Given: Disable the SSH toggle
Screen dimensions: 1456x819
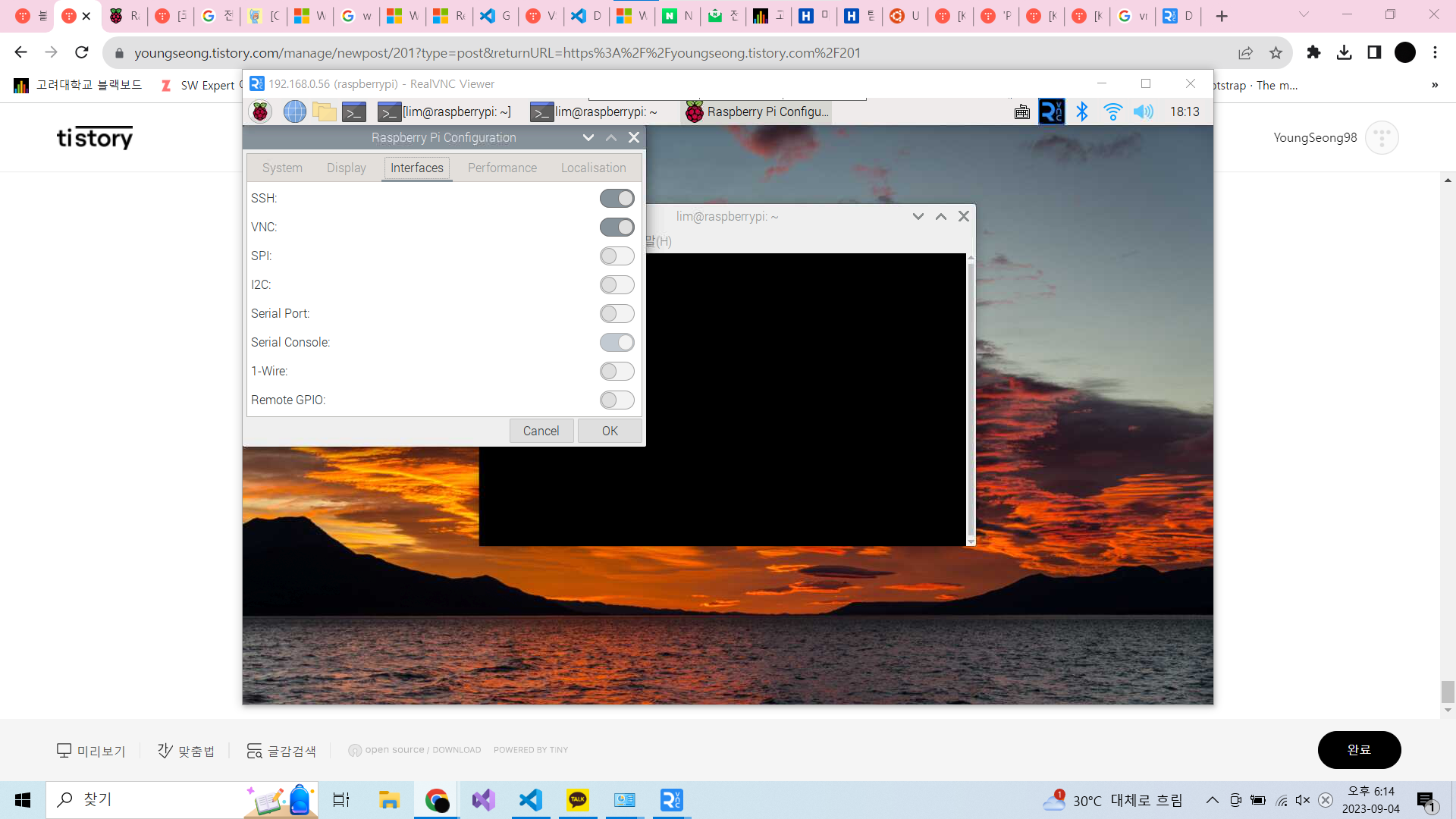Looking at the screenshot, I should coord(617,199).
